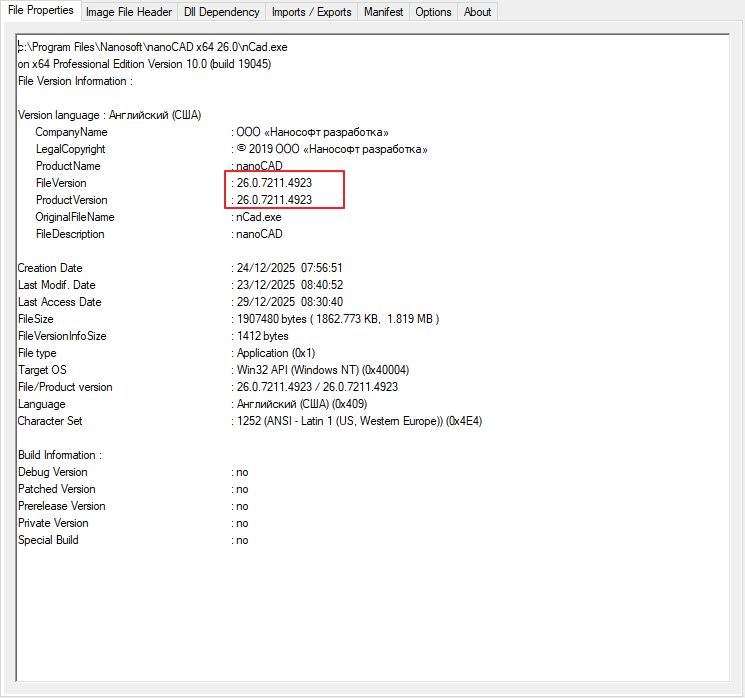This screenshot has height=698, width=745.
Task: Click the FileVersion value 26.0.7211.4923
Action: pos(274,183)
